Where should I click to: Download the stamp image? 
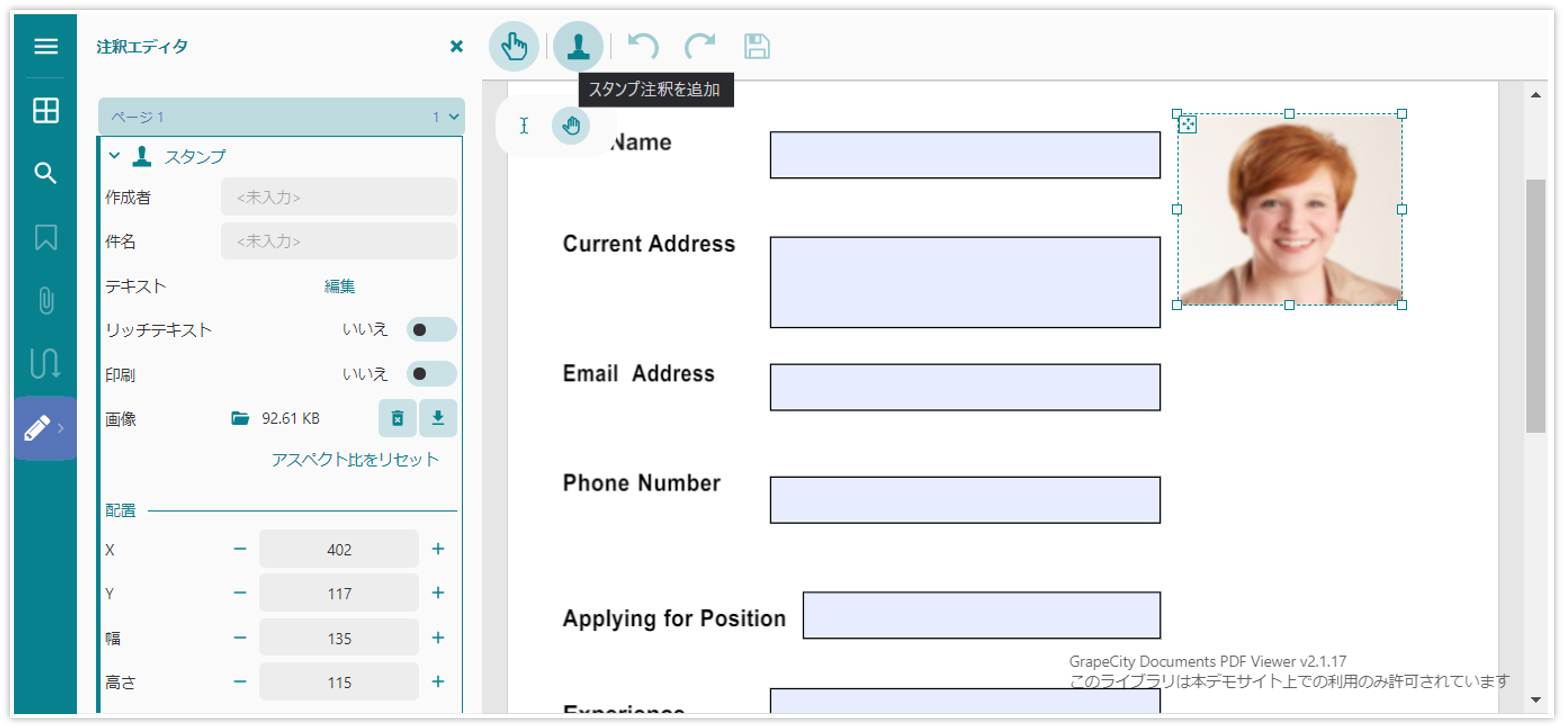tap(438, 418)
